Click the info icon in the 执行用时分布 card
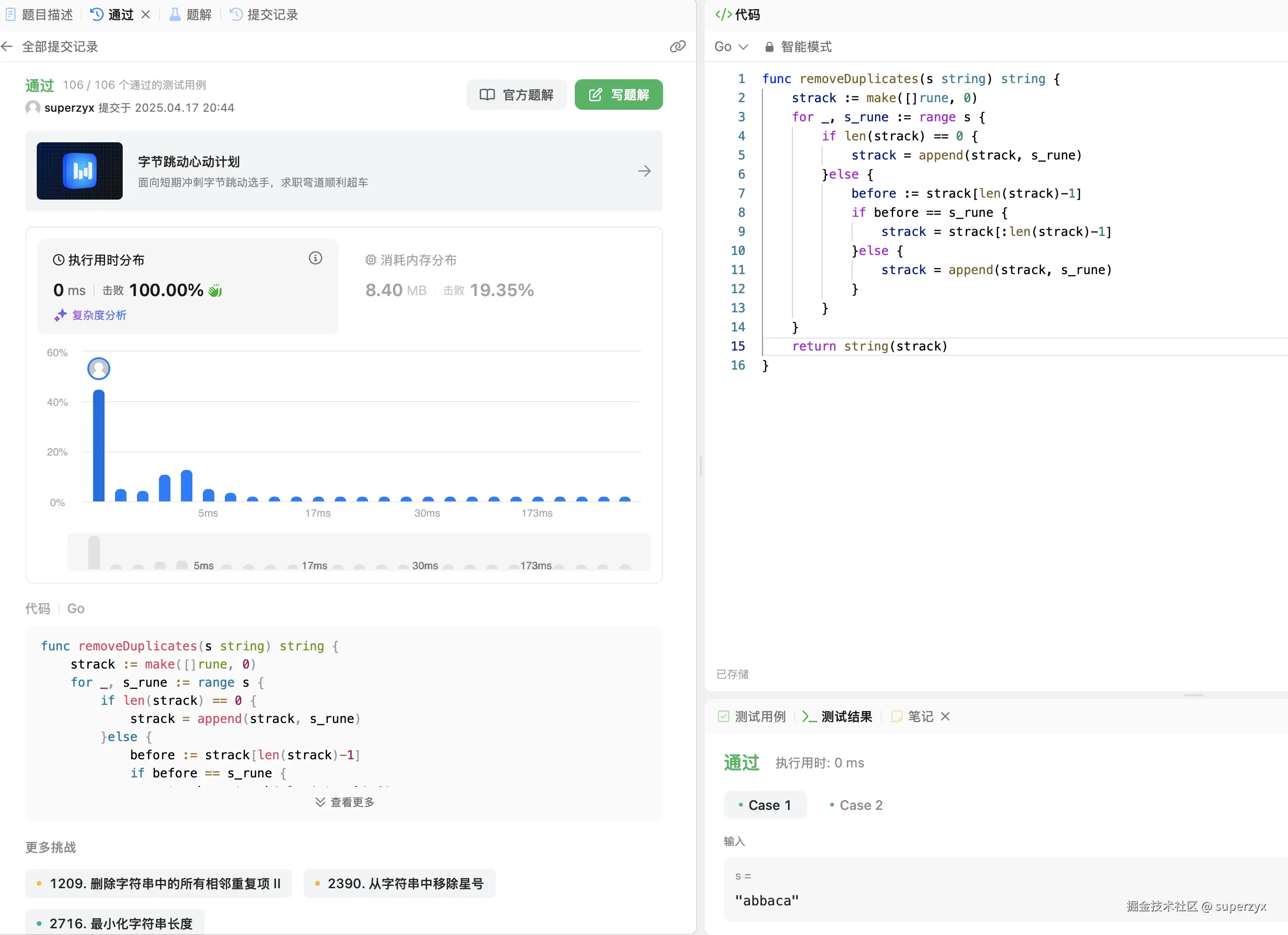The image size is (1288, 935). [315, 258]
